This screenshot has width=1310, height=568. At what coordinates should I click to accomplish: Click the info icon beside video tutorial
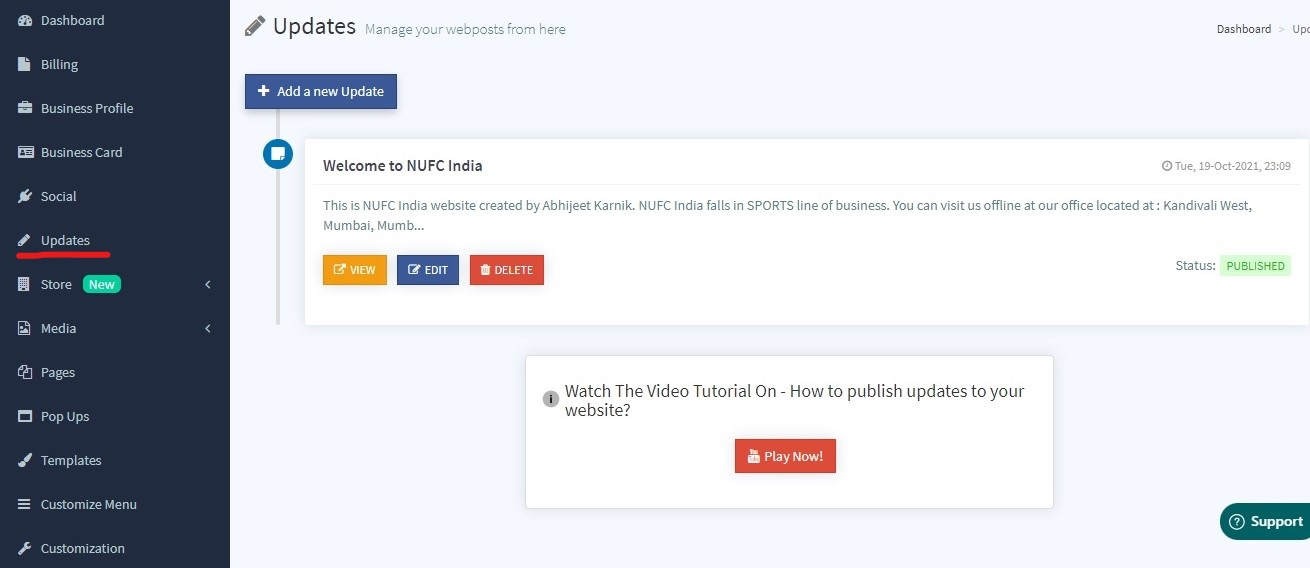click(551, 399)
